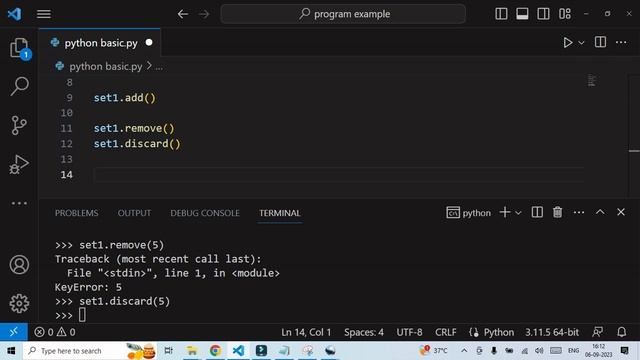Switch to the OUTPUT panel tab
640x360 pixels.
pos(134,213)
